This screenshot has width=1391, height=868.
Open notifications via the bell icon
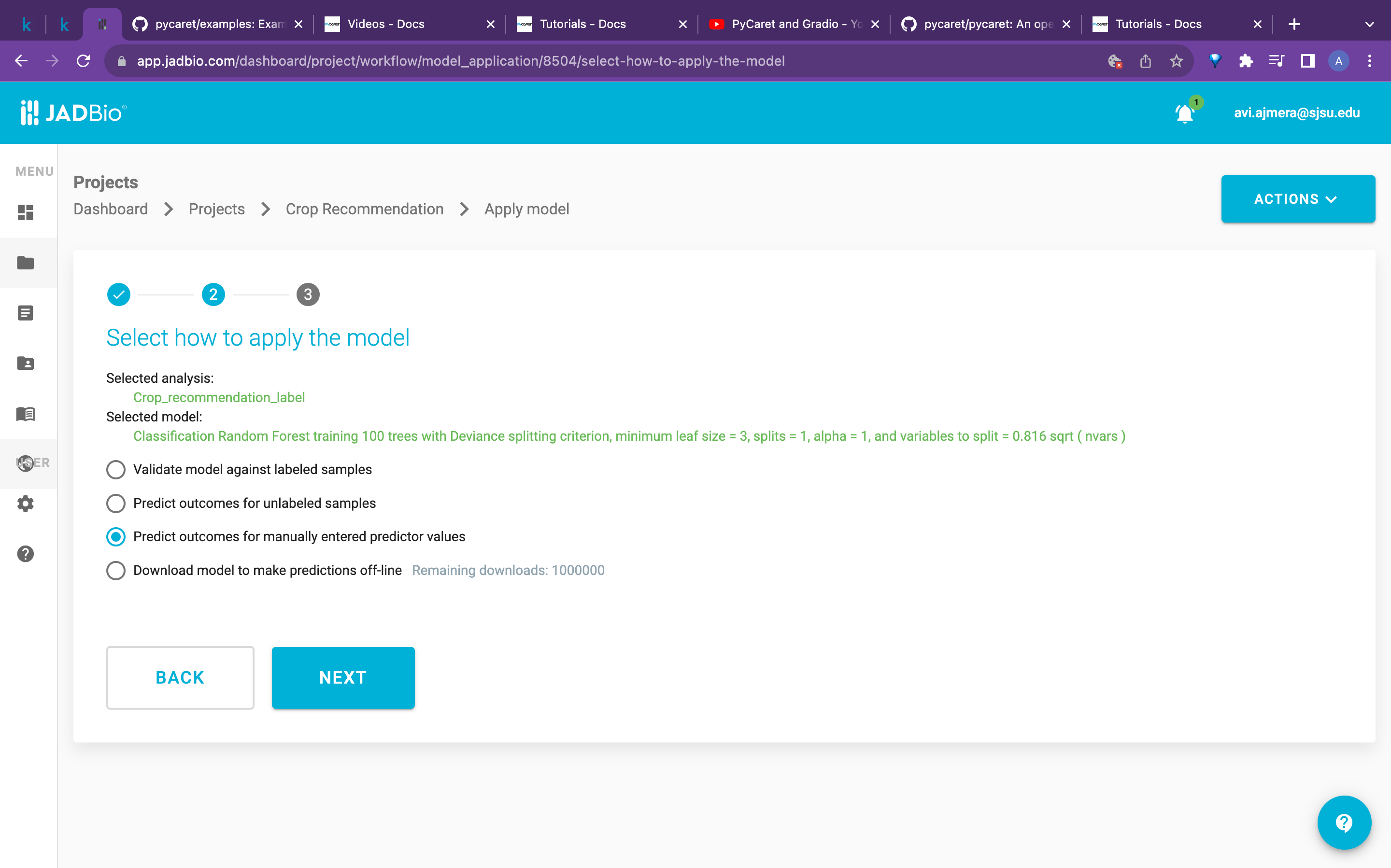click(x=1184, y=113)
